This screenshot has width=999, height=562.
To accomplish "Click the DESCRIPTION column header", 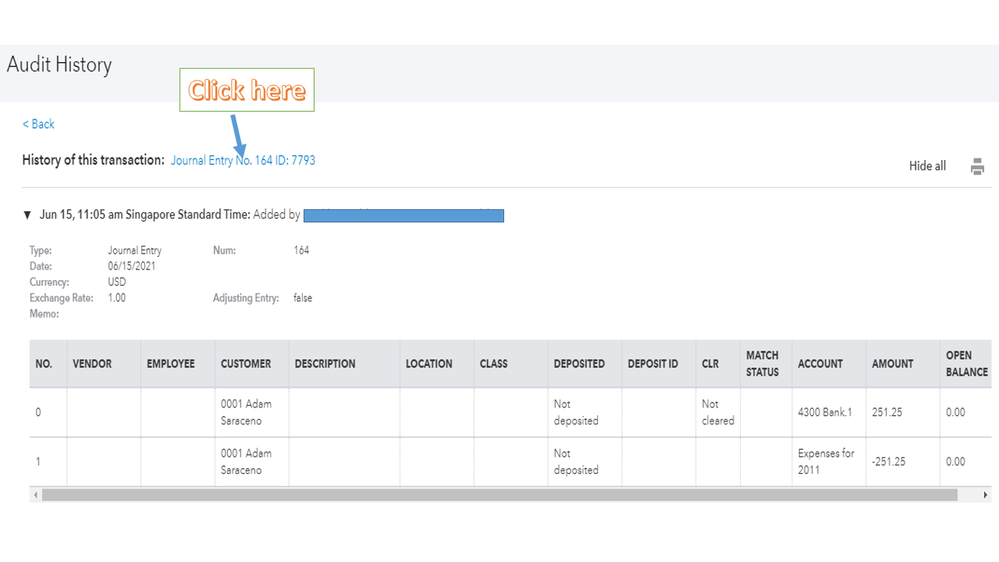I will (x=325, y=364).
